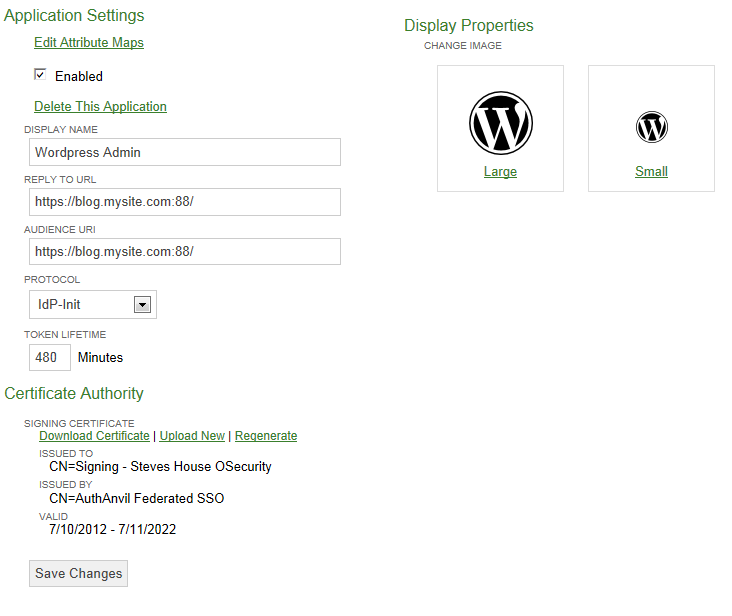Screen dimensions: 732x616
Task: Click the VALID label
Action: [53, 517]
